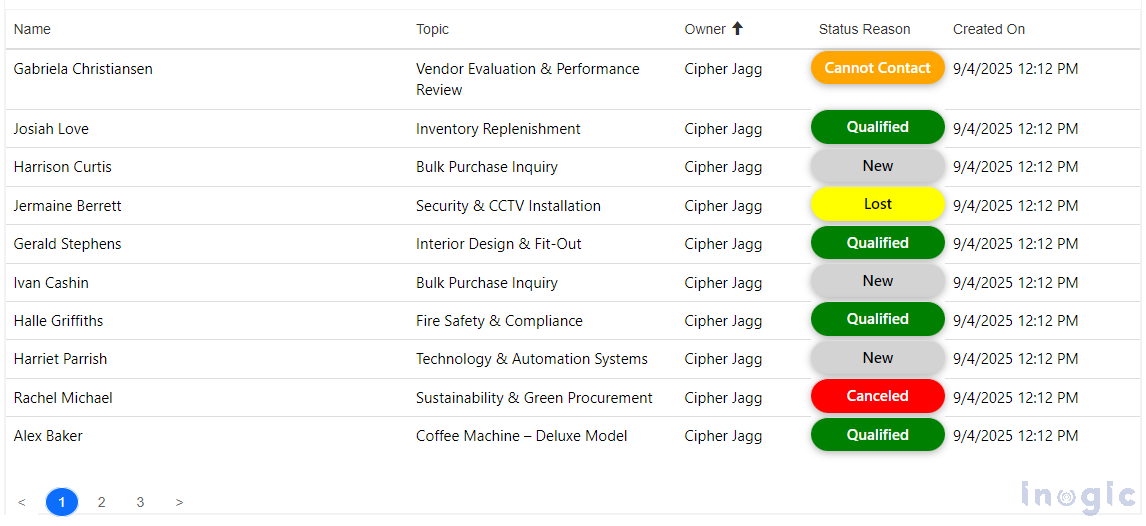Click the red Canceled status badge

[877, 396]
